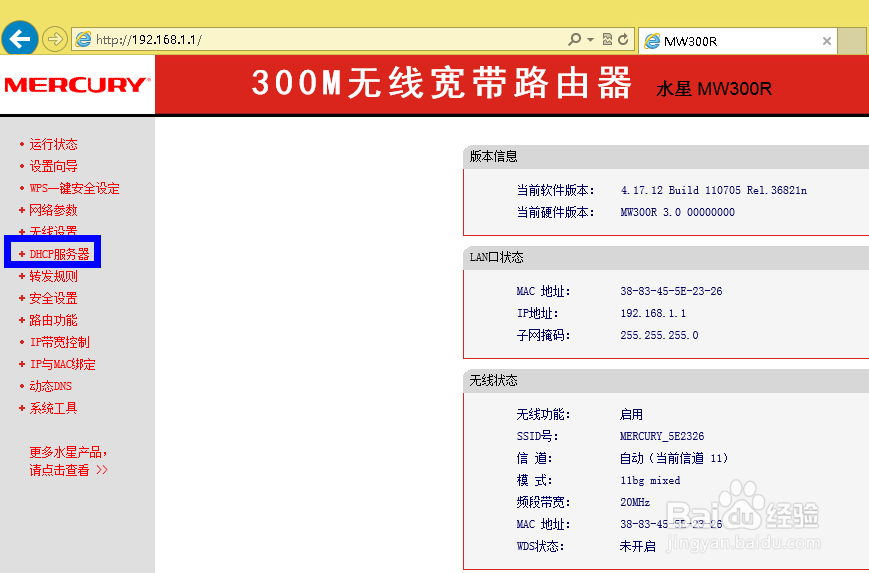Click the WDS状态 label

point(540,546)
